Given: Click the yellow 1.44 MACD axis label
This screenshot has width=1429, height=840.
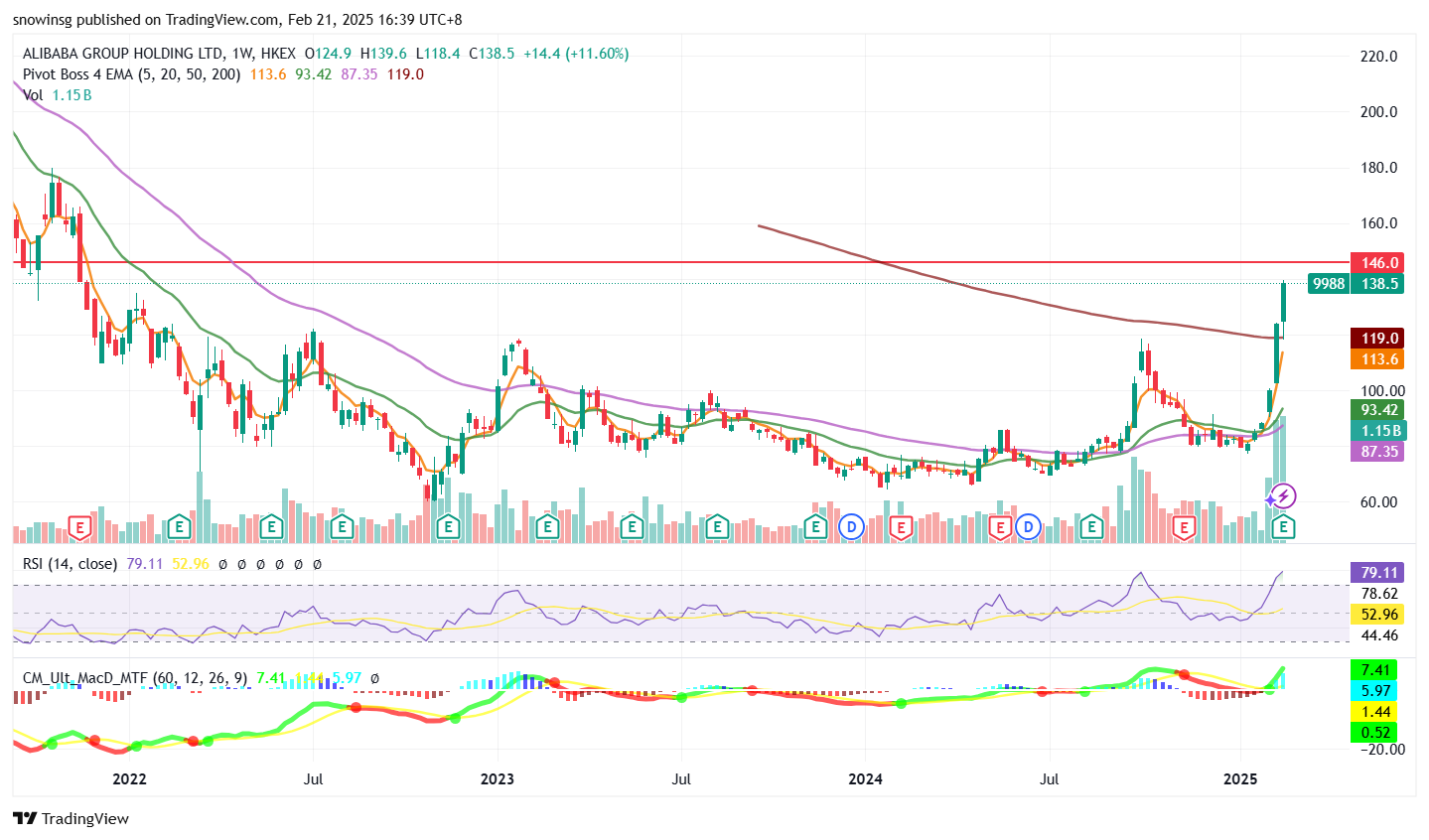Looking at the screenshot, I should (x=1374, y=712).
